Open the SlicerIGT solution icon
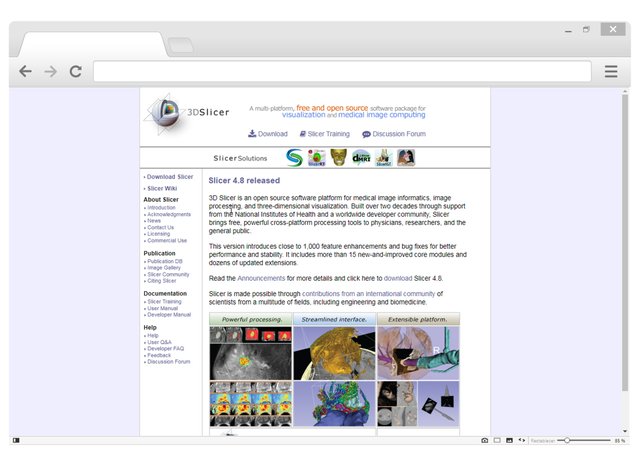 tap(384, 158)
